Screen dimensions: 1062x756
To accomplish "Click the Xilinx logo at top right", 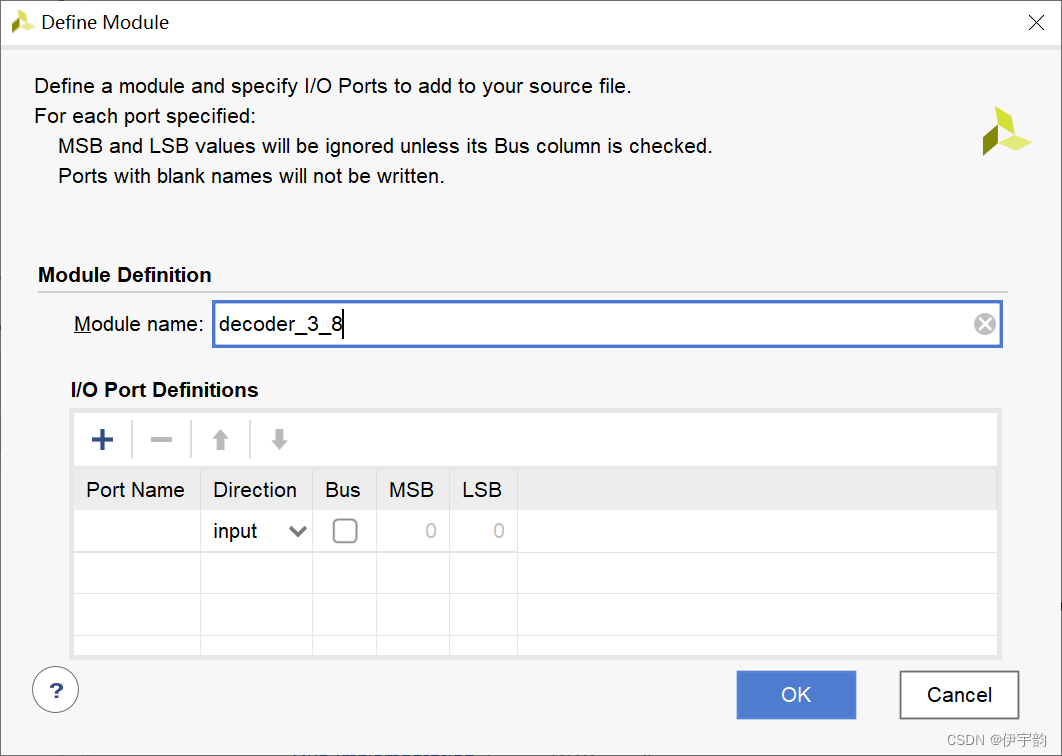I will pyautogui.click(x=1004, y=131).
